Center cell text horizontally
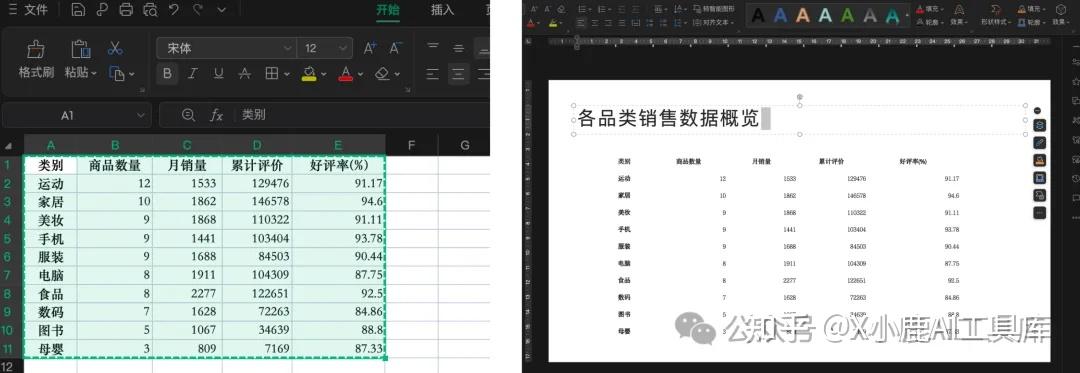The height and width of the screenshot is (373, 1080). (458, 74)
